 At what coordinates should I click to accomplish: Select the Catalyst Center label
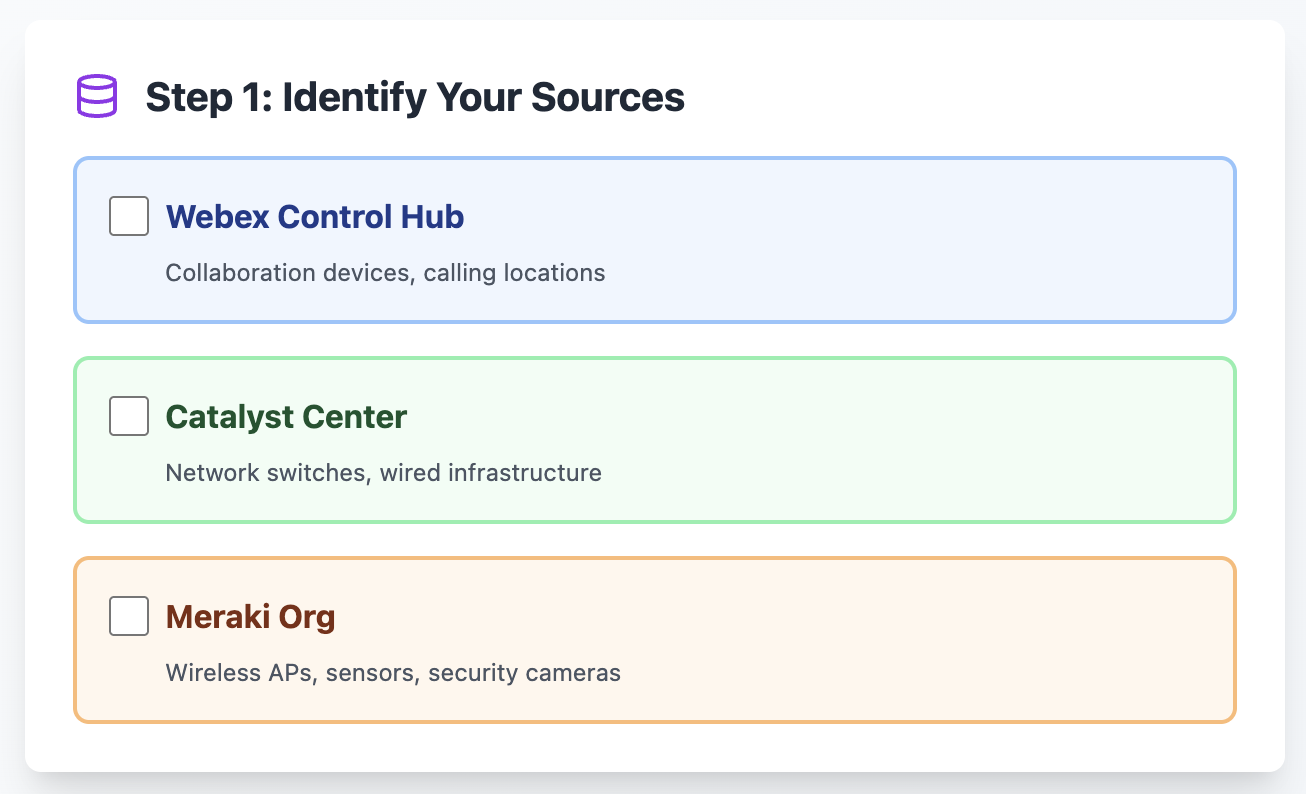pos(286,416)
